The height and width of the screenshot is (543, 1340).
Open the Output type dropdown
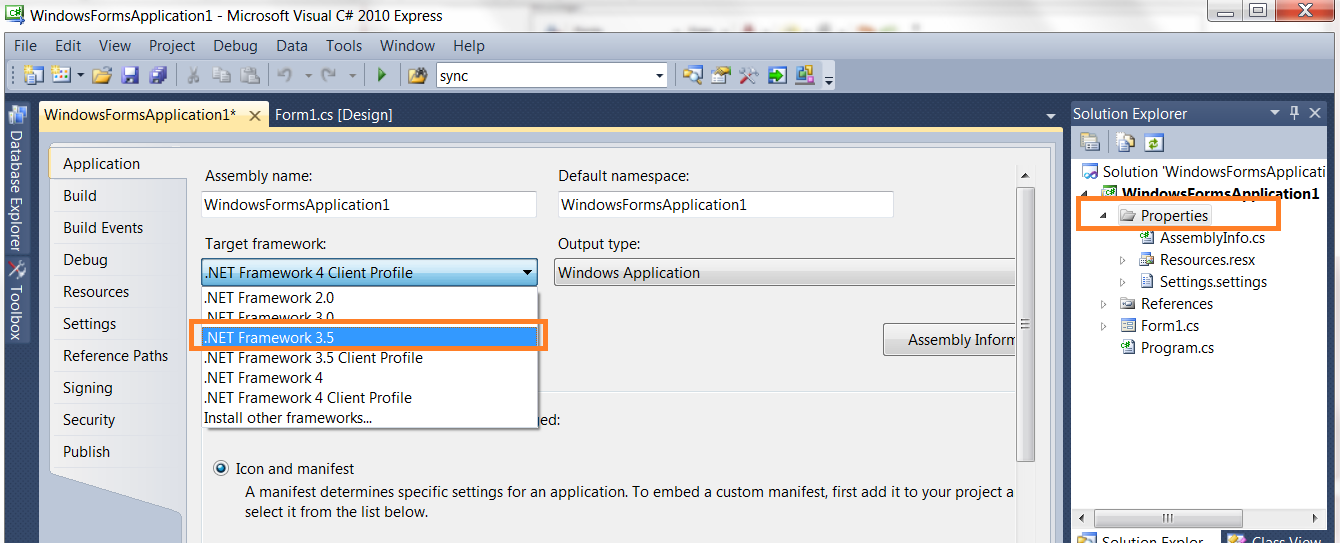click(785, 273)
